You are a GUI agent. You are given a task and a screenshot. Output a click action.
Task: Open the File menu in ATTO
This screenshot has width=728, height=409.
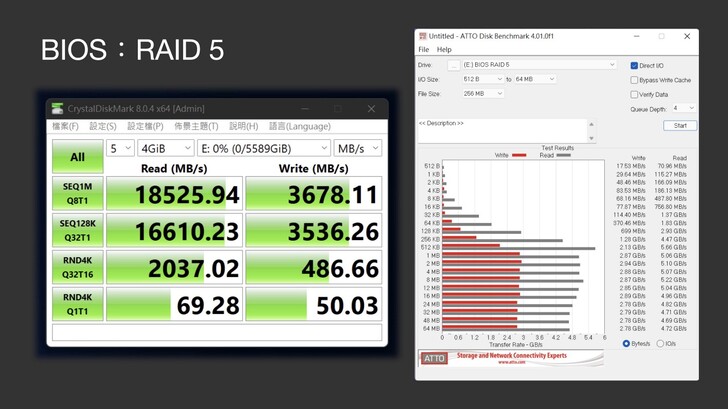[423, 49]
